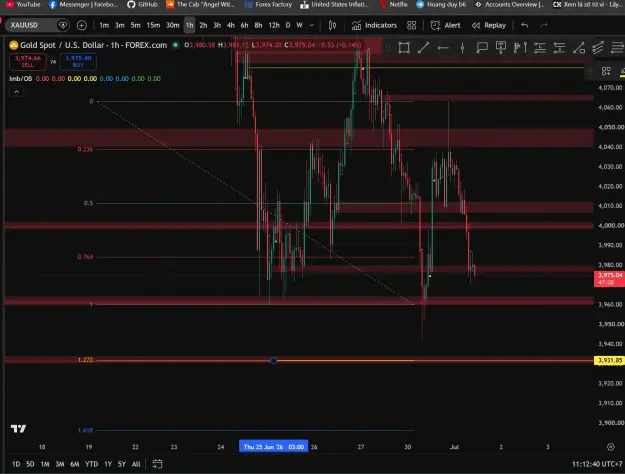Select the 1m timeframe

click(x=104, y=25)
